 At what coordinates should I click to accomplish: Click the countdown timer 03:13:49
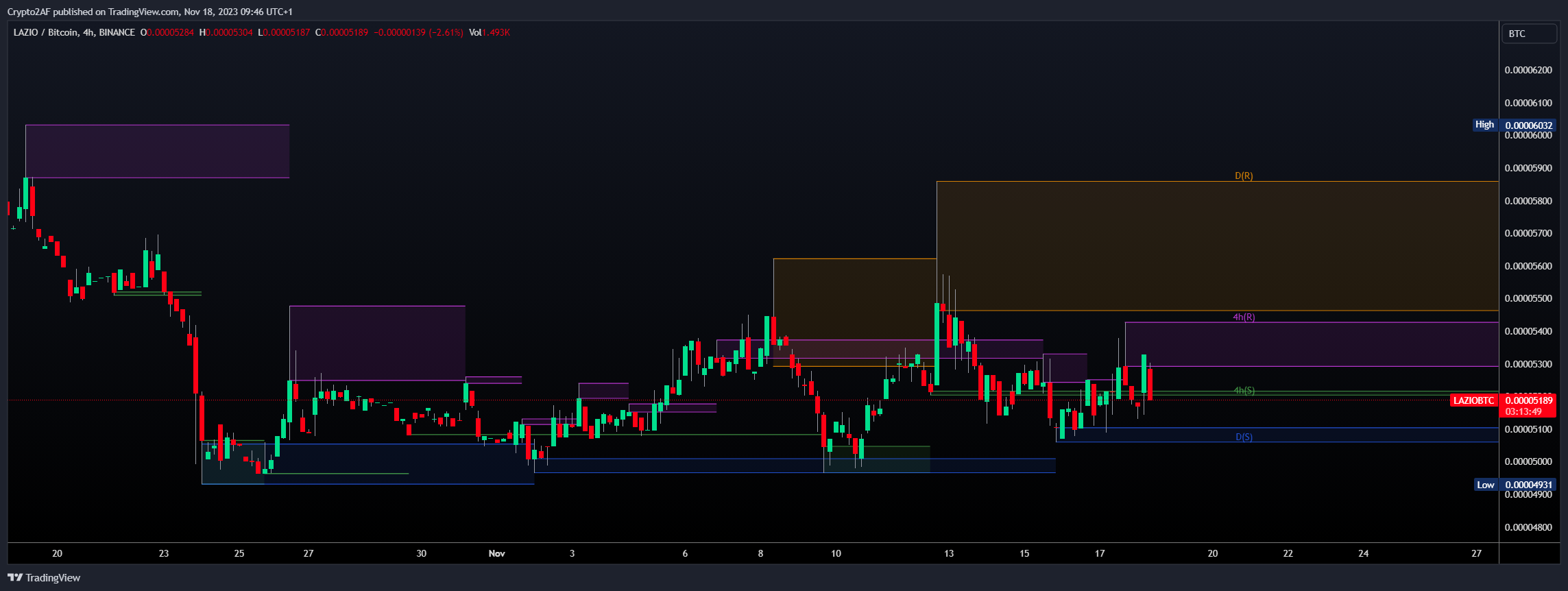1523,412
